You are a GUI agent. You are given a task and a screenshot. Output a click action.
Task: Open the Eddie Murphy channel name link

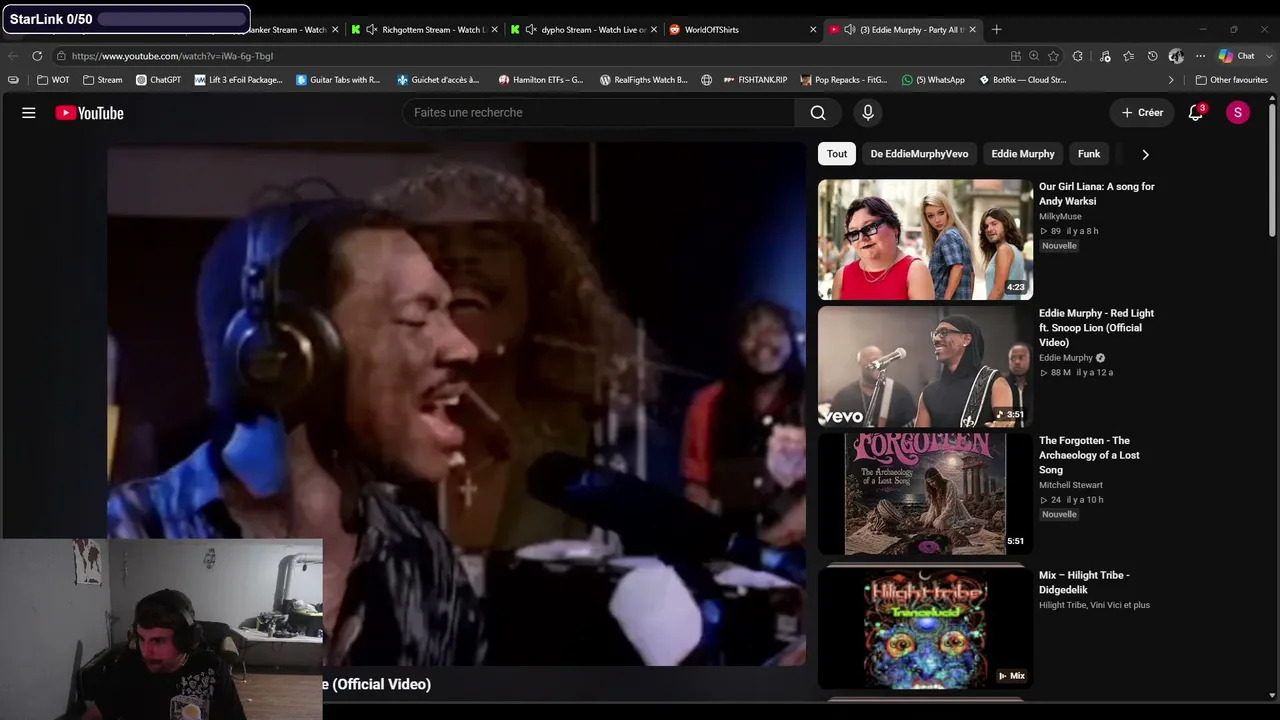click(1066, 358)
